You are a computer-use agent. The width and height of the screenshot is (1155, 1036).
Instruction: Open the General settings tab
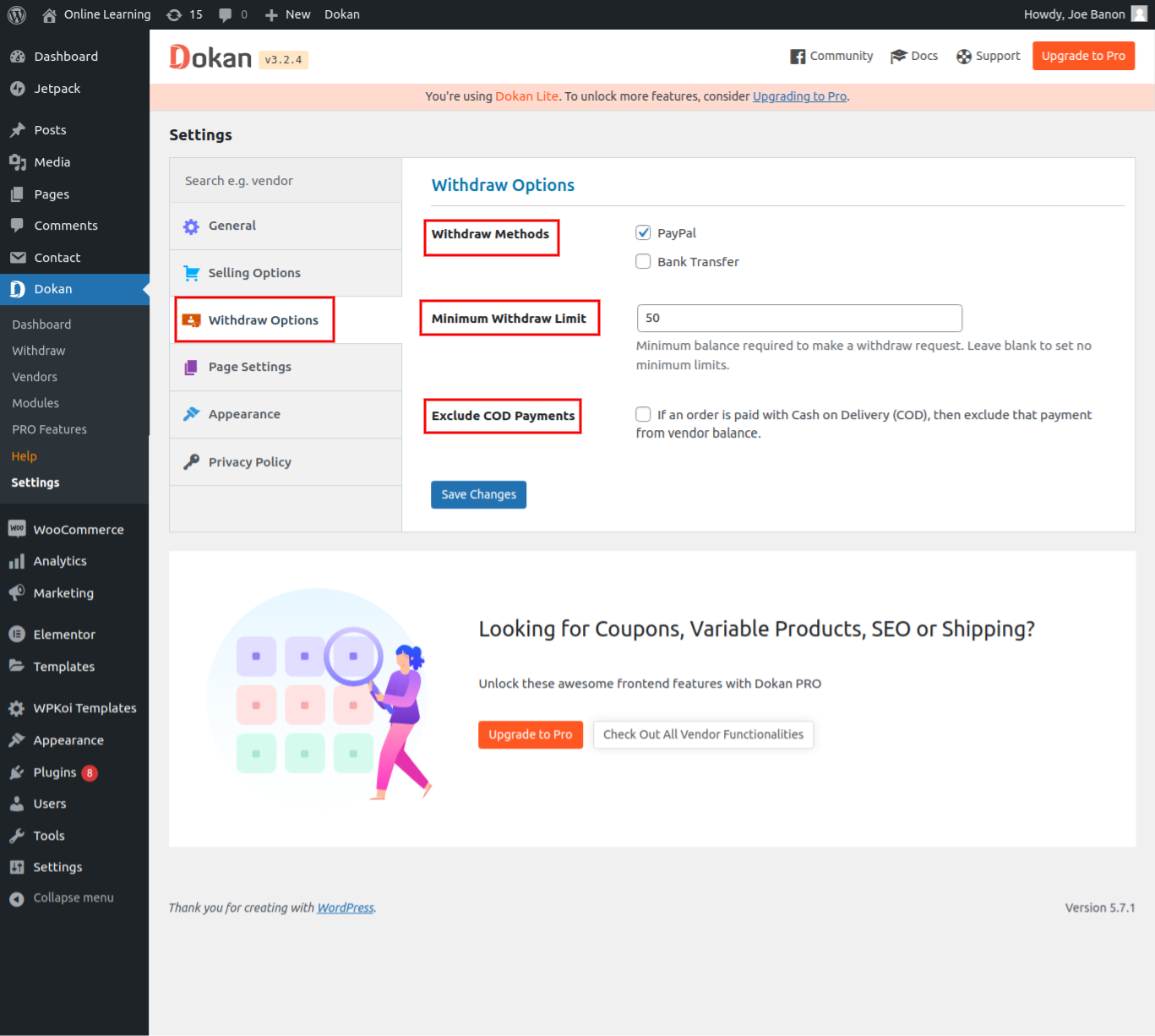(x=286, y=226)
